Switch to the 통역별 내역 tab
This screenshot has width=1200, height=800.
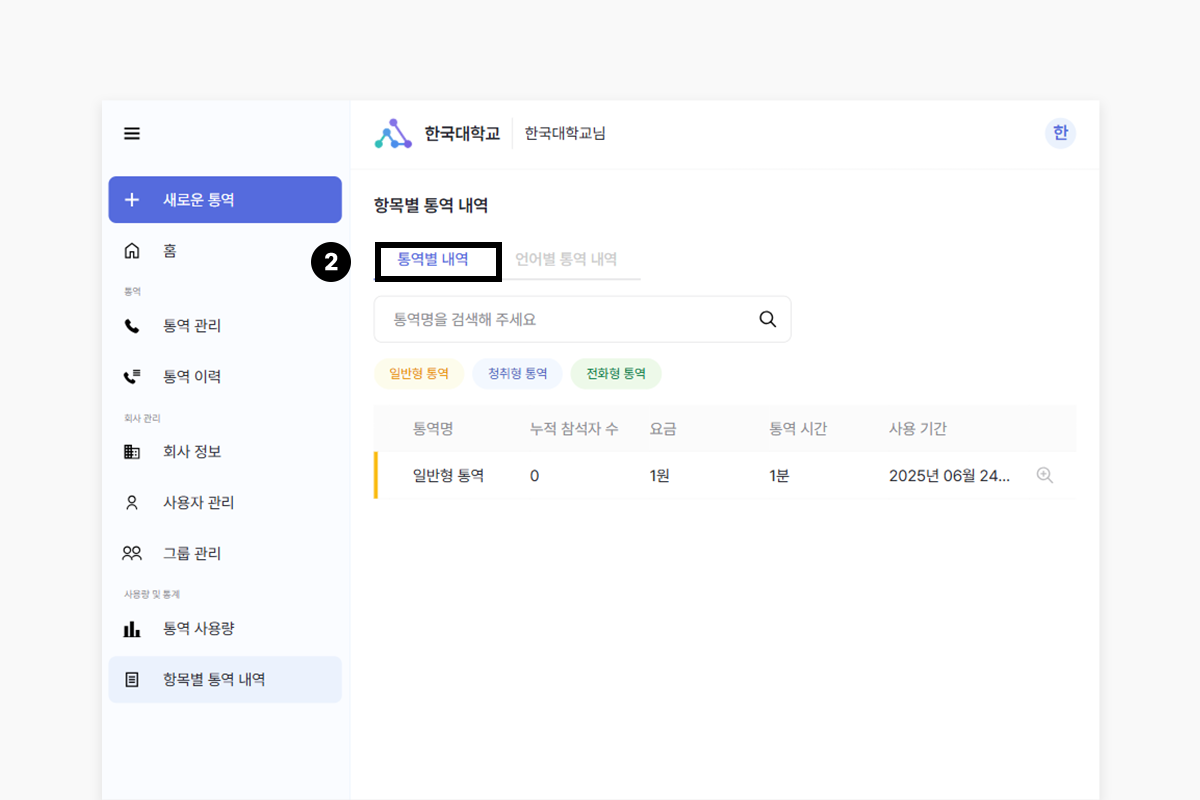point(433,259)
